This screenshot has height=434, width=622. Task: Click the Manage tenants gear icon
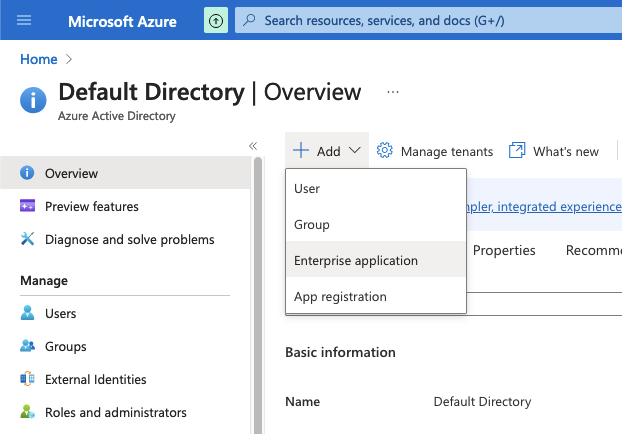tap(385, 151)
